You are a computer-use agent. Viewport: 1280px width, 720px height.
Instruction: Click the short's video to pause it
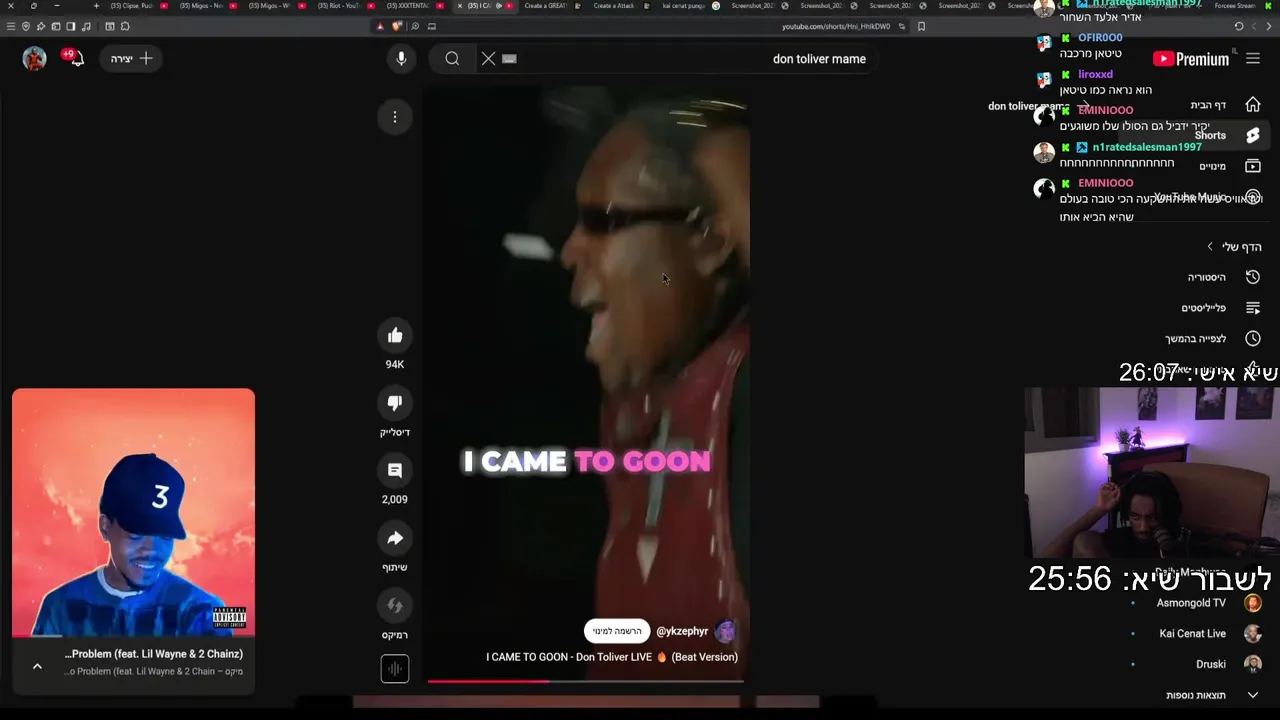[586, 385]
